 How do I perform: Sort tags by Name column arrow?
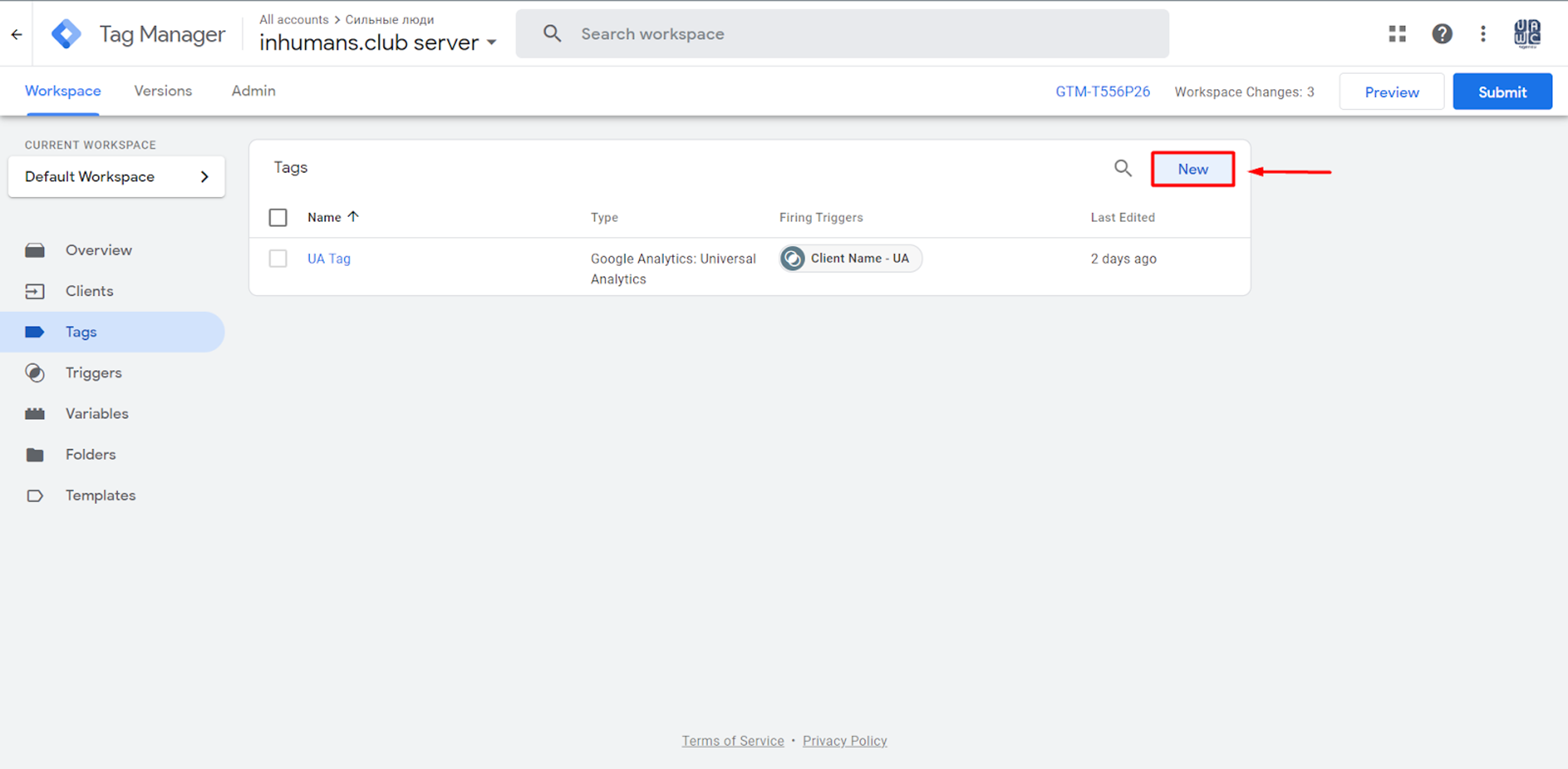point(353,217)
